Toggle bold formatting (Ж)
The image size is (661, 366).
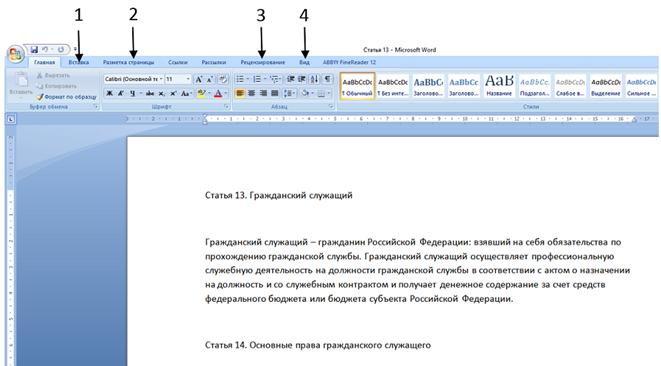(x=109, y=93)
